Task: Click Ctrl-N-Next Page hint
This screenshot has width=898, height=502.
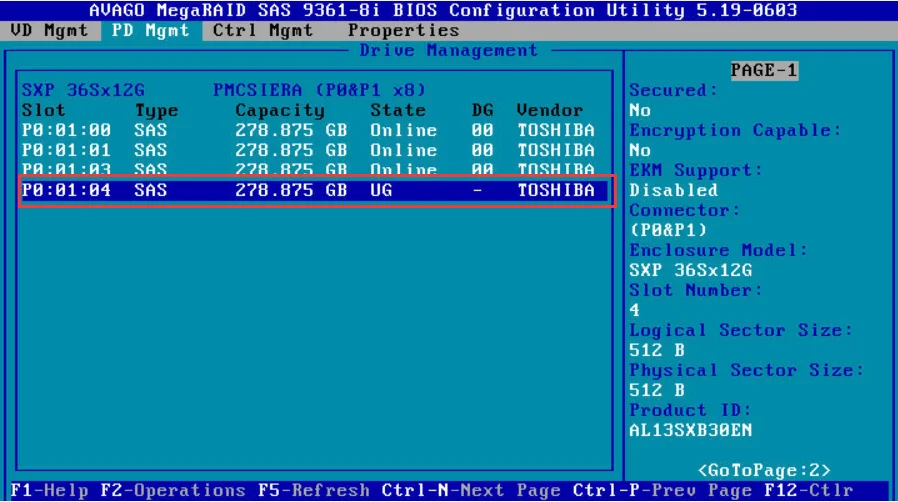Action: (471, 491)
